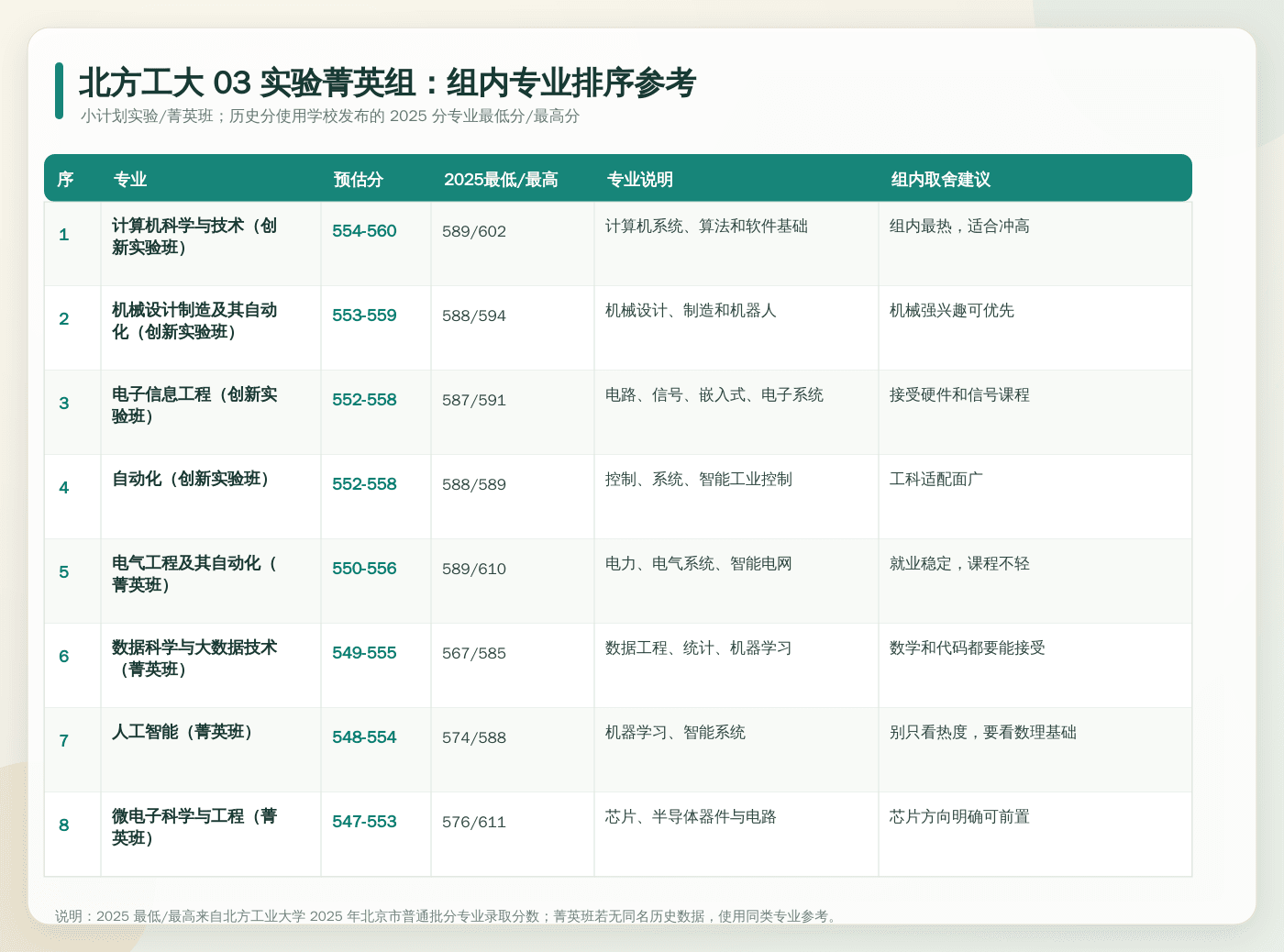Viewport: 1284px width, 952px height.
Task: Click the 567/585 score cell
Action: [474, 653]
